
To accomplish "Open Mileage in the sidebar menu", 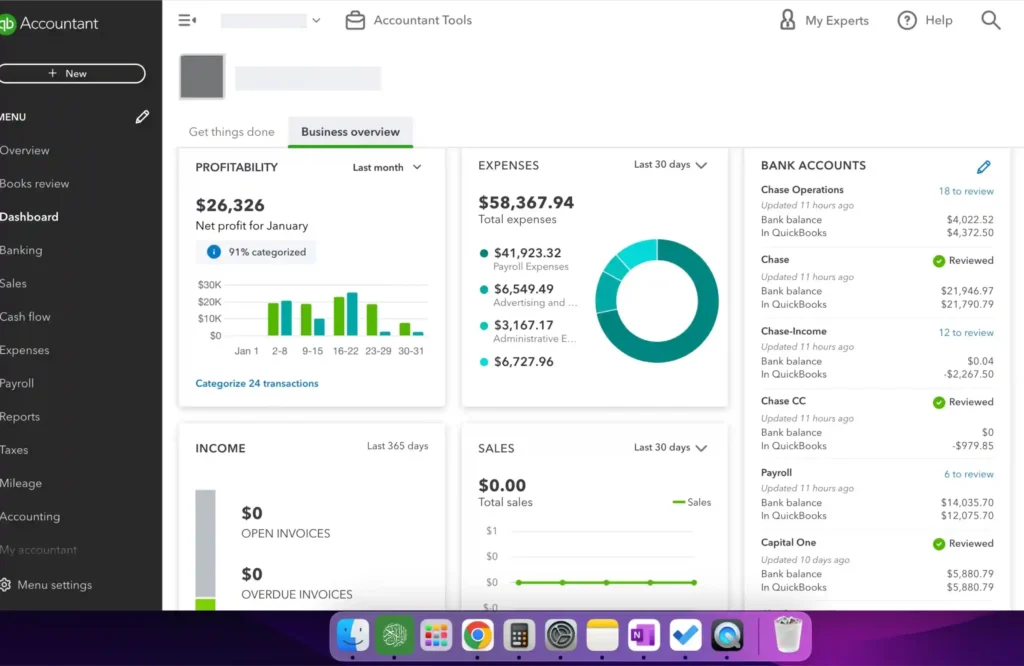I will [x=21, y=483].
